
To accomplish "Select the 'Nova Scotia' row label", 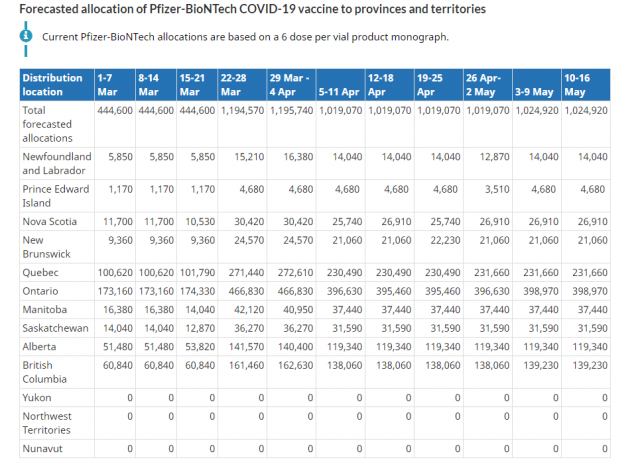I will 49,221.
